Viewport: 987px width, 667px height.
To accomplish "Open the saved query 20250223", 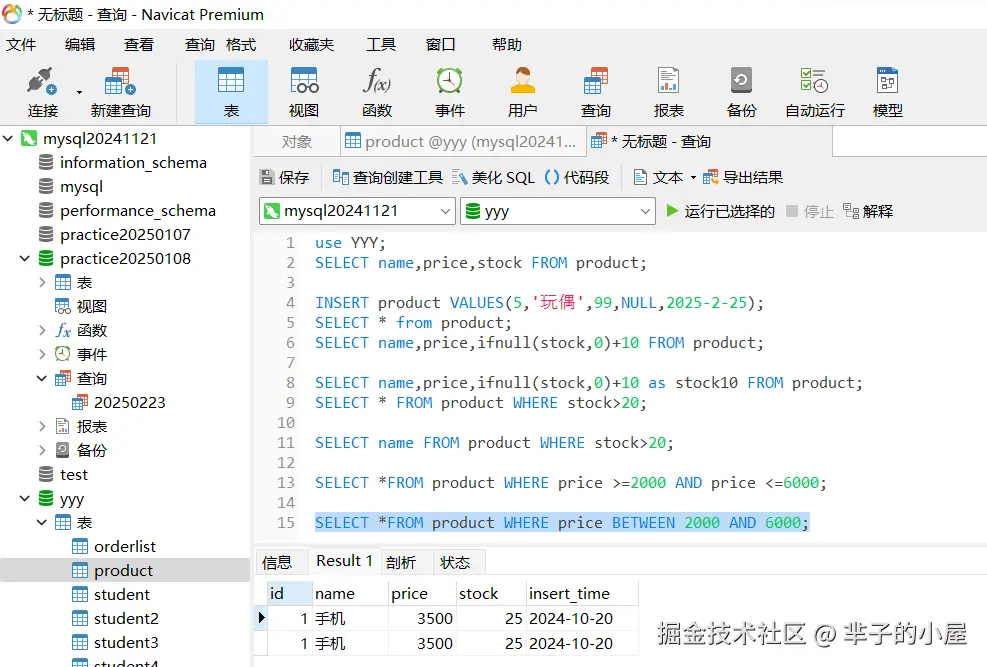I will click(x=129, y=402).
